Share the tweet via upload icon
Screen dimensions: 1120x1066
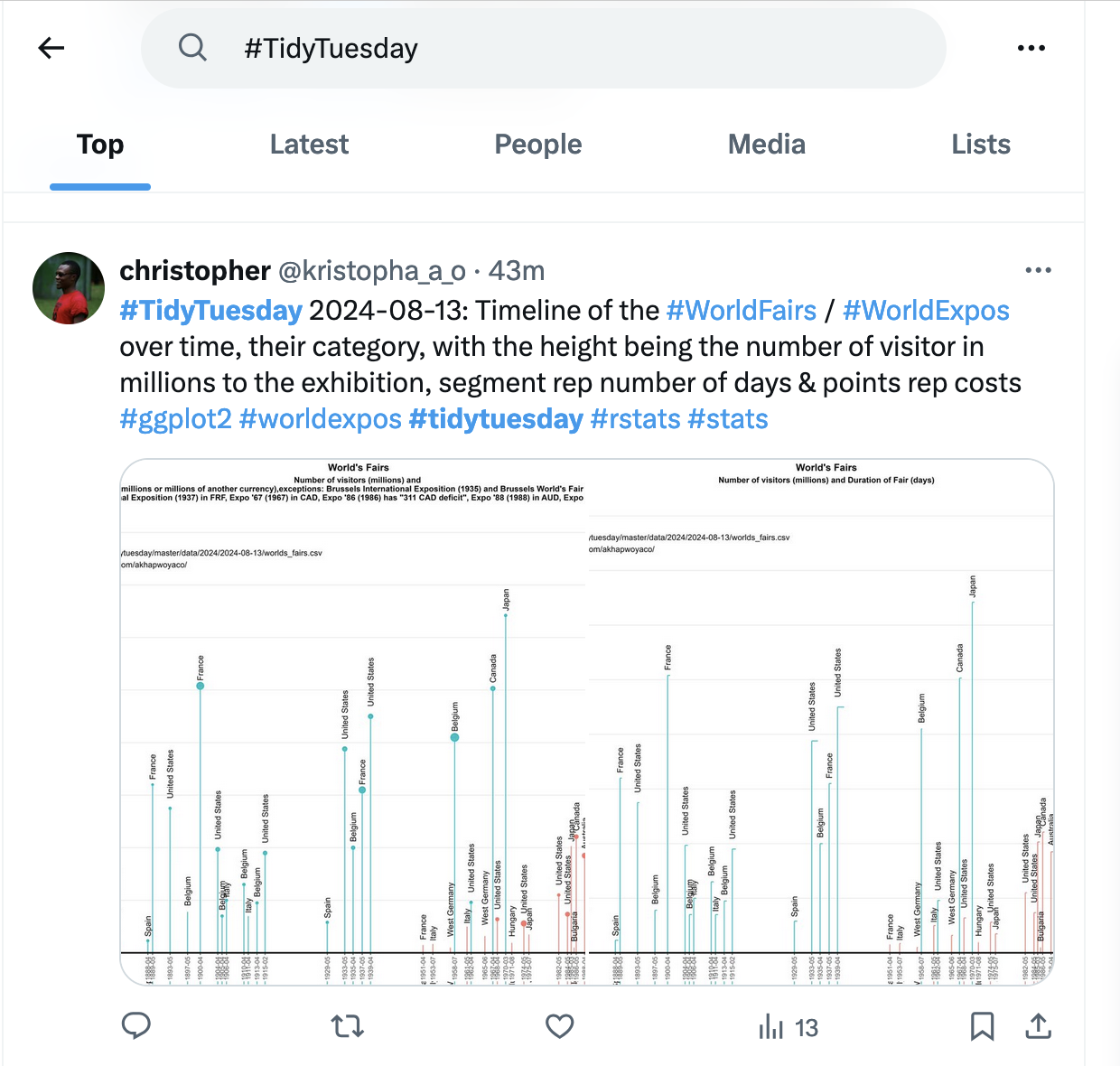click(x=1039, y=1025)
